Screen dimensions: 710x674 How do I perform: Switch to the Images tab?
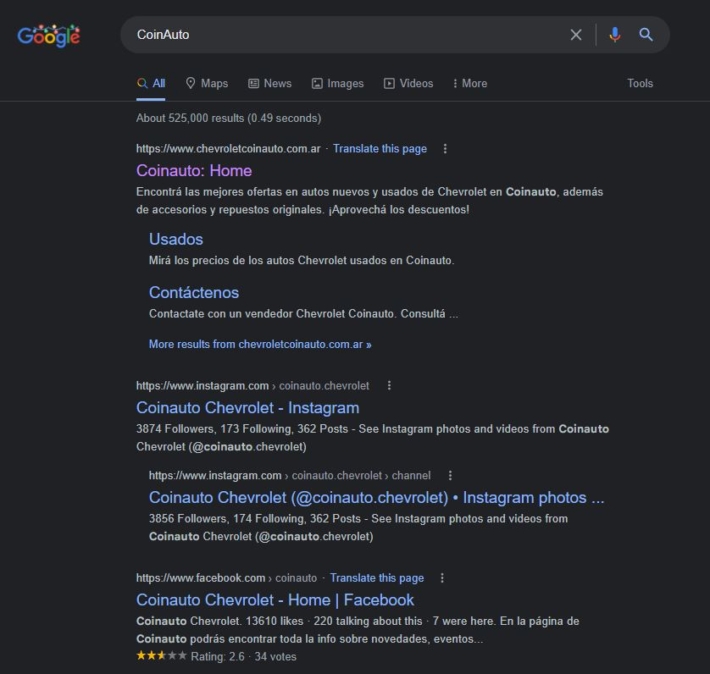click(x=338, y=83)
